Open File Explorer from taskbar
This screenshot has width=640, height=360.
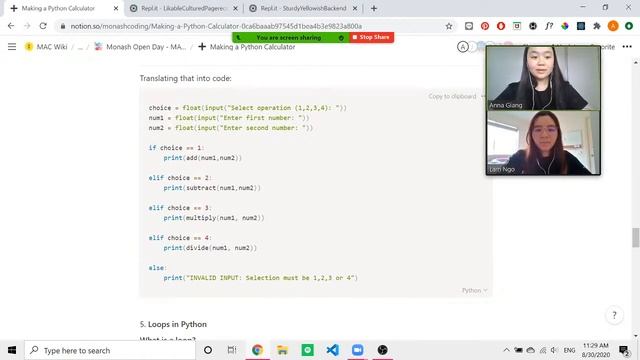(282, 350)
